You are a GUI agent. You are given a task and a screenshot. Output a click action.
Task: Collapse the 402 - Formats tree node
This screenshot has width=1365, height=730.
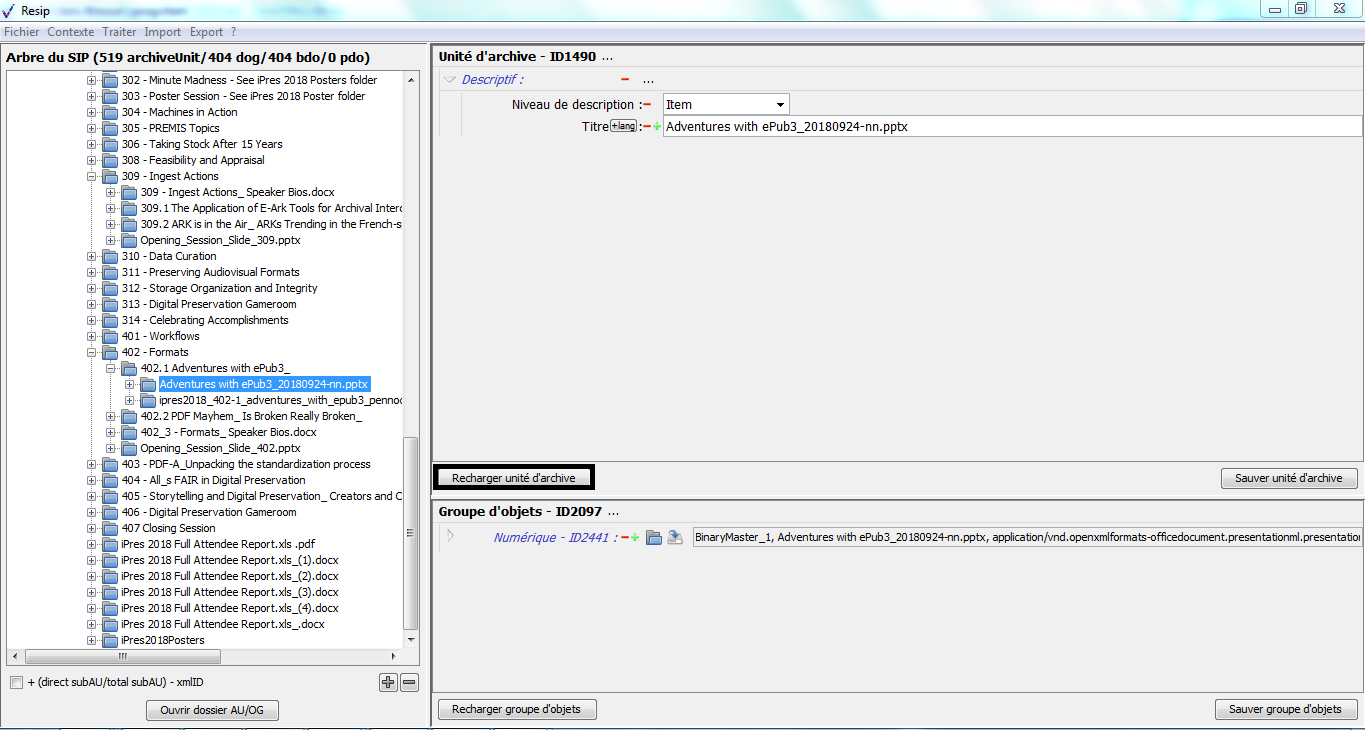click(92, 352)
